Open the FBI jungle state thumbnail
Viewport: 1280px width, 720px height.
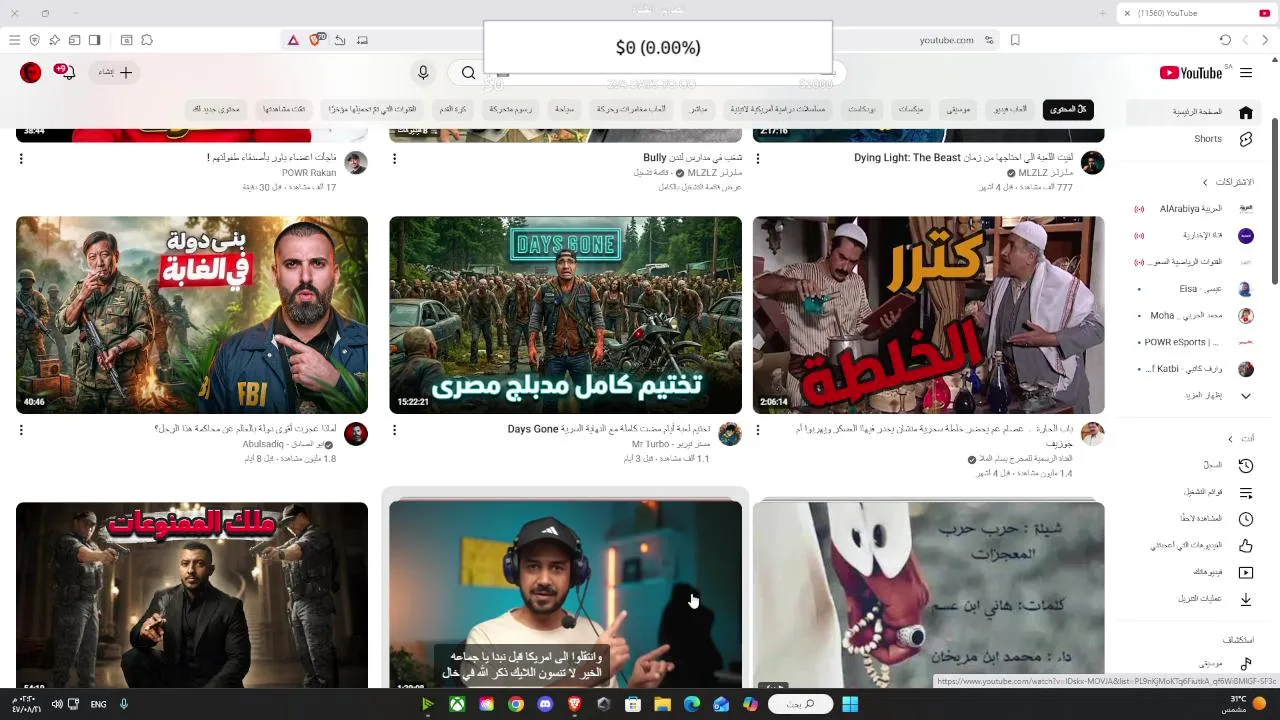[x=192, y=315]
